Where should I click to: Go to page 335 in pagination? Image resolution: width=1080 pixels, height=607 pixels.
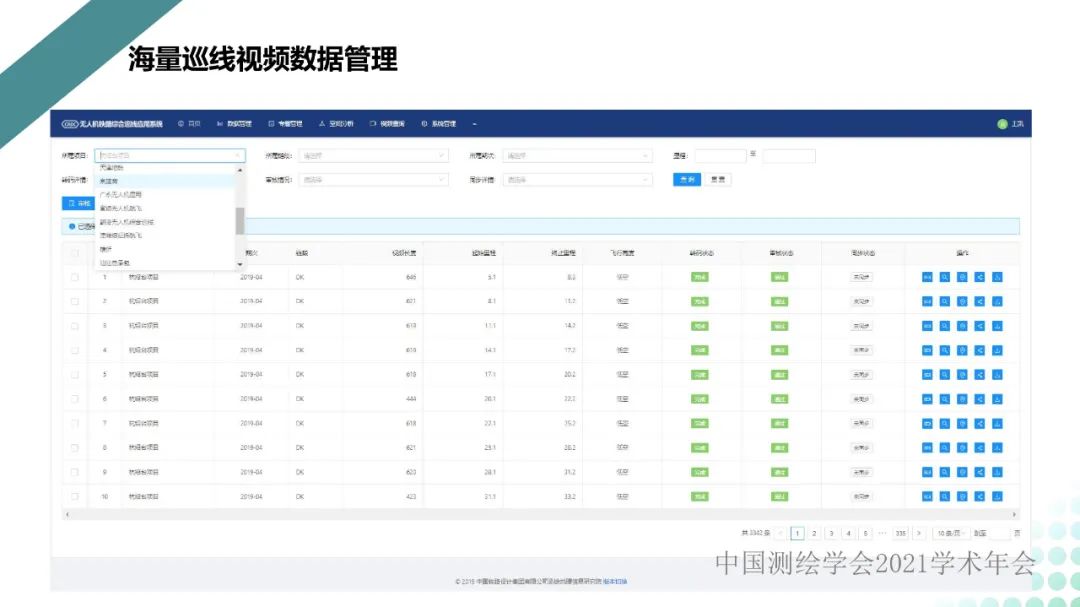coord(900,534)
